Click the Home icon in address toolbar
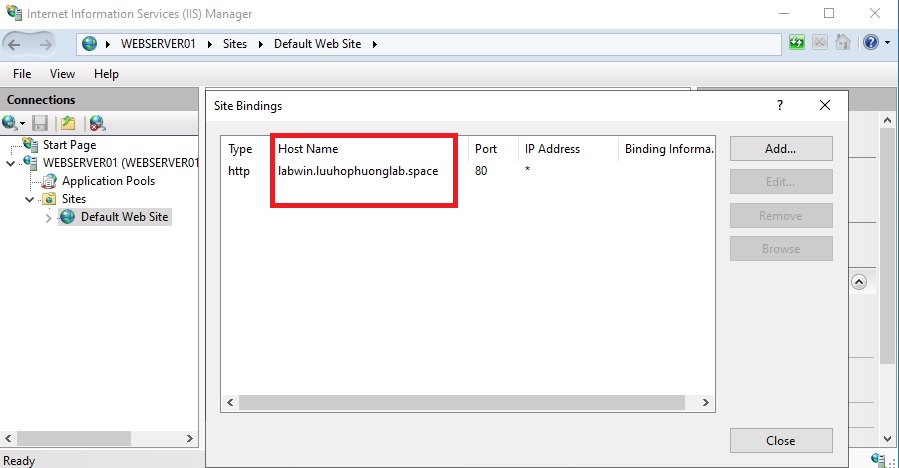 [843, 43]
